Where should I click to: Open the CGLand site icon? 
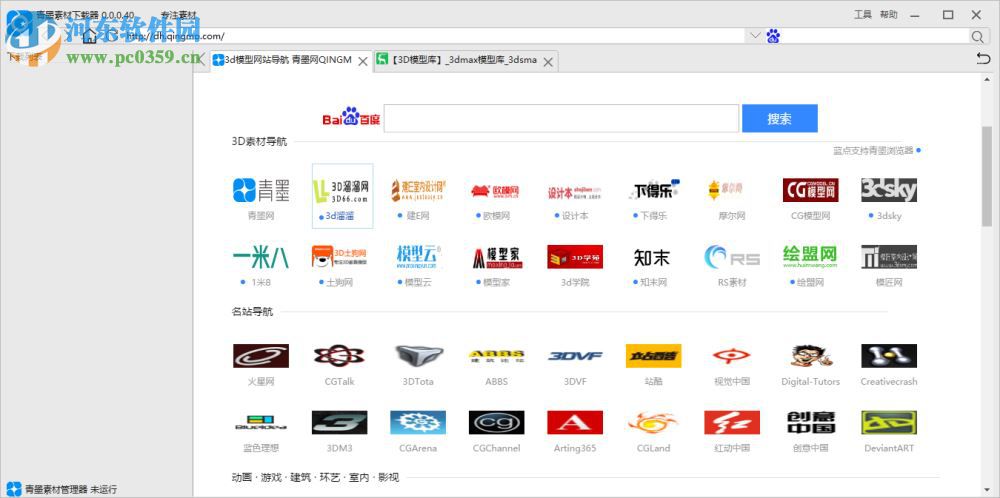654,422
